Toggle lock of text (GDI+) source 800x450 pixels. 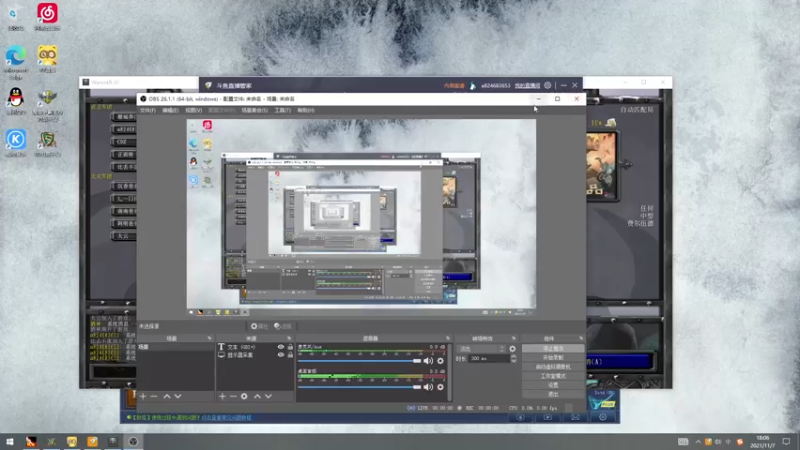[x=290, y=347]
